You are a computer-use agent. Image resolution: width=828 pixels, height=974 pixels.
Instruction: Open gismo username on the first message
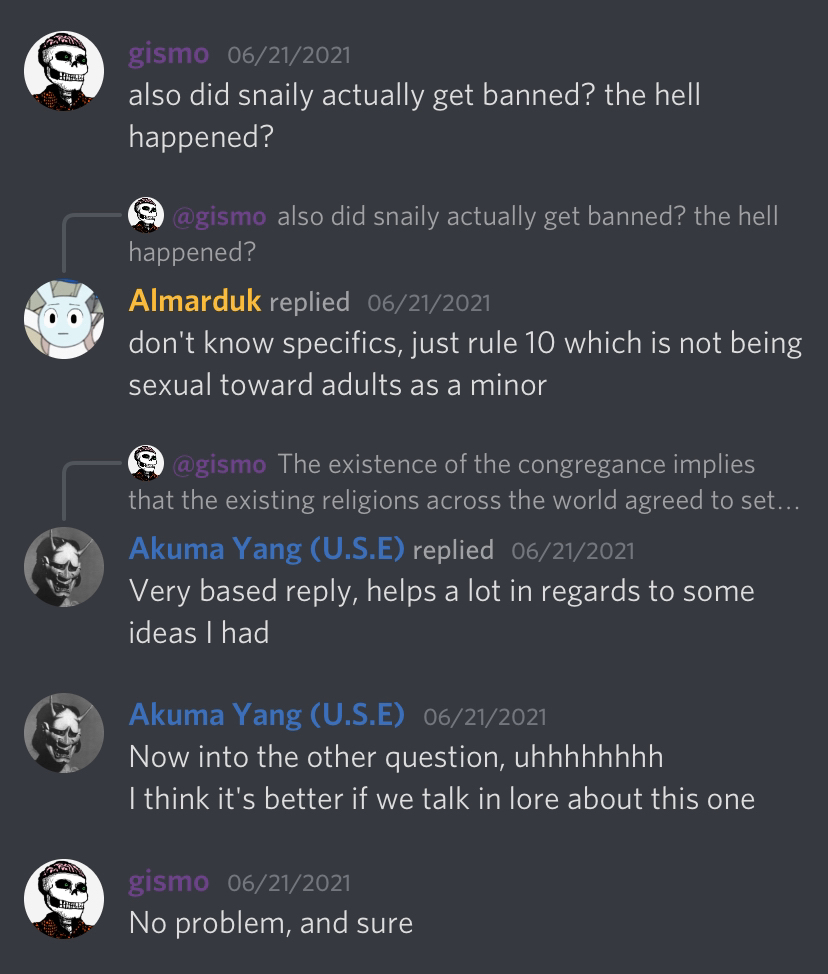click(x=168, y=54)
